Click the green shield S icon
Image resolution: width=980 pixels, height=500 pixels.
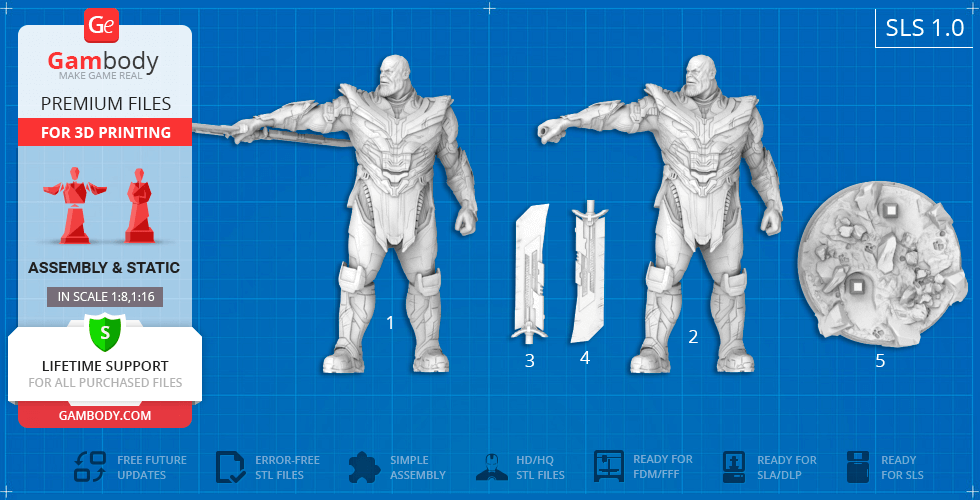point(105,333)
